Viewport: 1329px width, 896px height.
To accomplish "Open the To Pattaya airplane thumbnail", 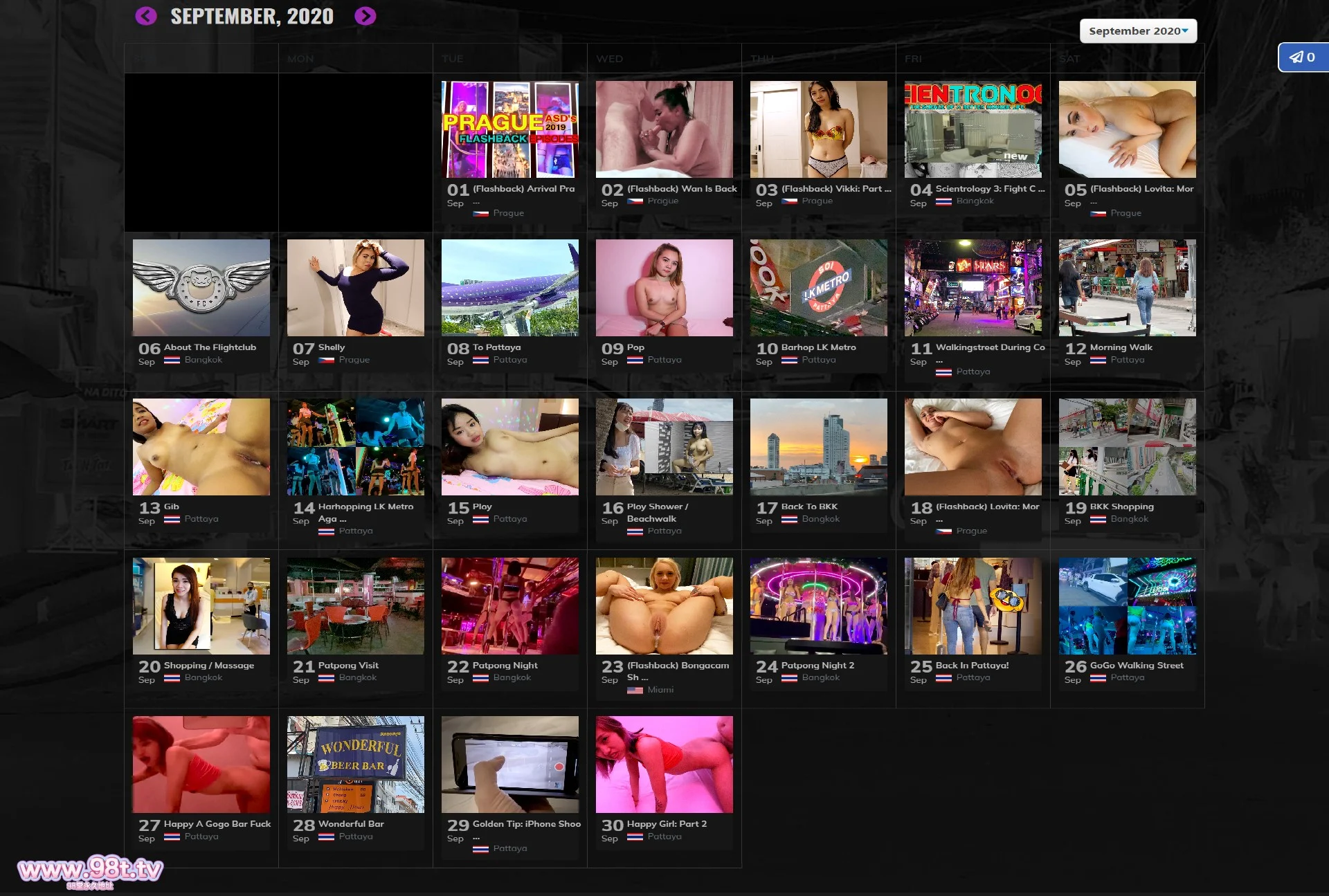I will pos(510,288).
